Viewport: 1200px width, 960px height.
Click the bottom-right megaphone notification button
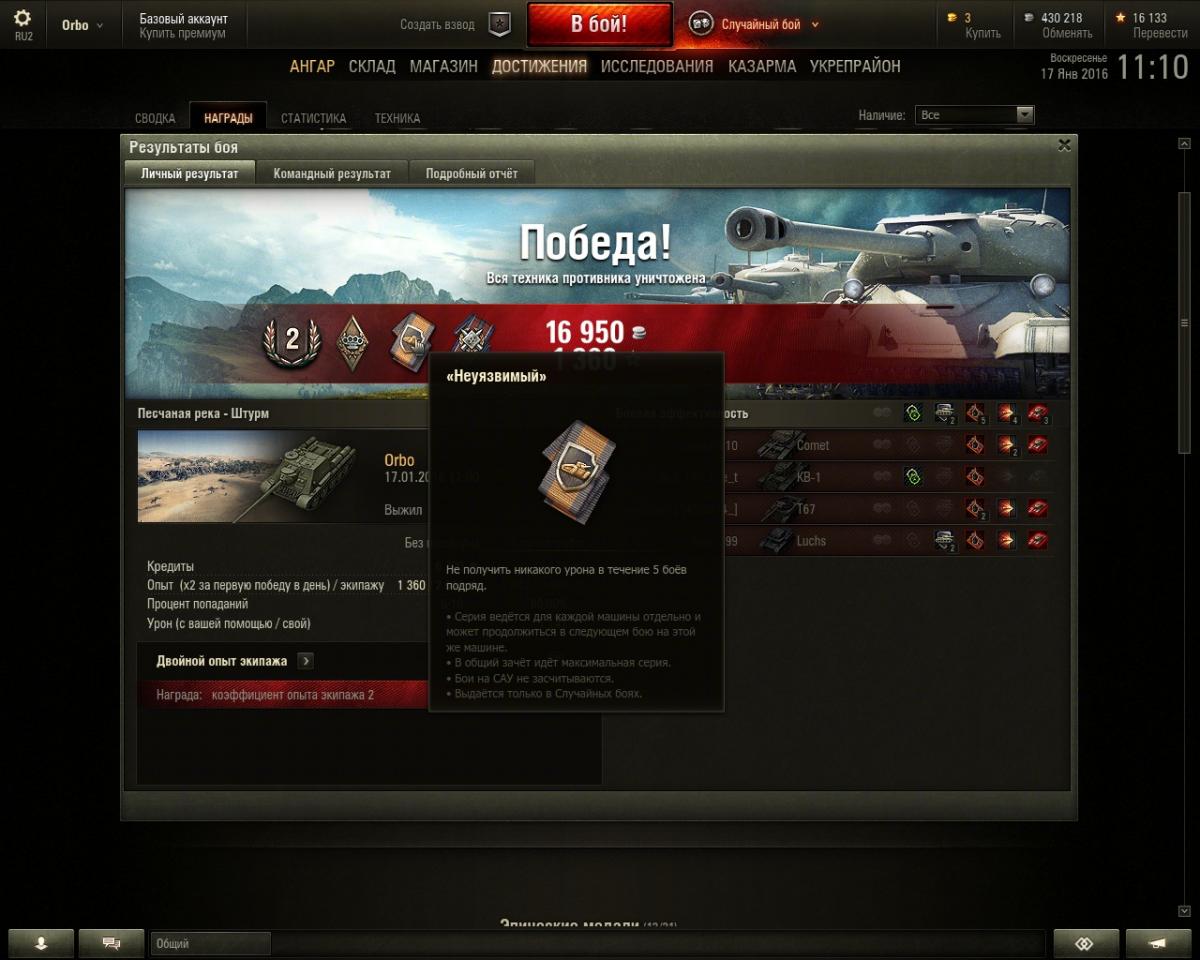click(1158, 943)
